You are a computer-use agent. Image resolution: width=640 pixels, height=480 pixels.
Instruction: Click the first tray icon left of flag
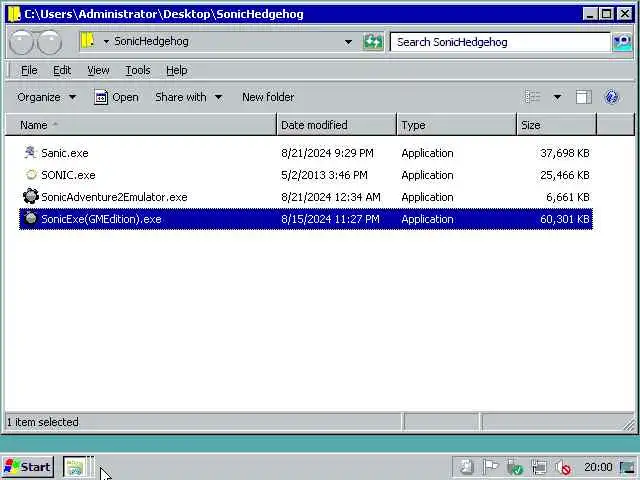pyautogui.click(x=467, y=467)
